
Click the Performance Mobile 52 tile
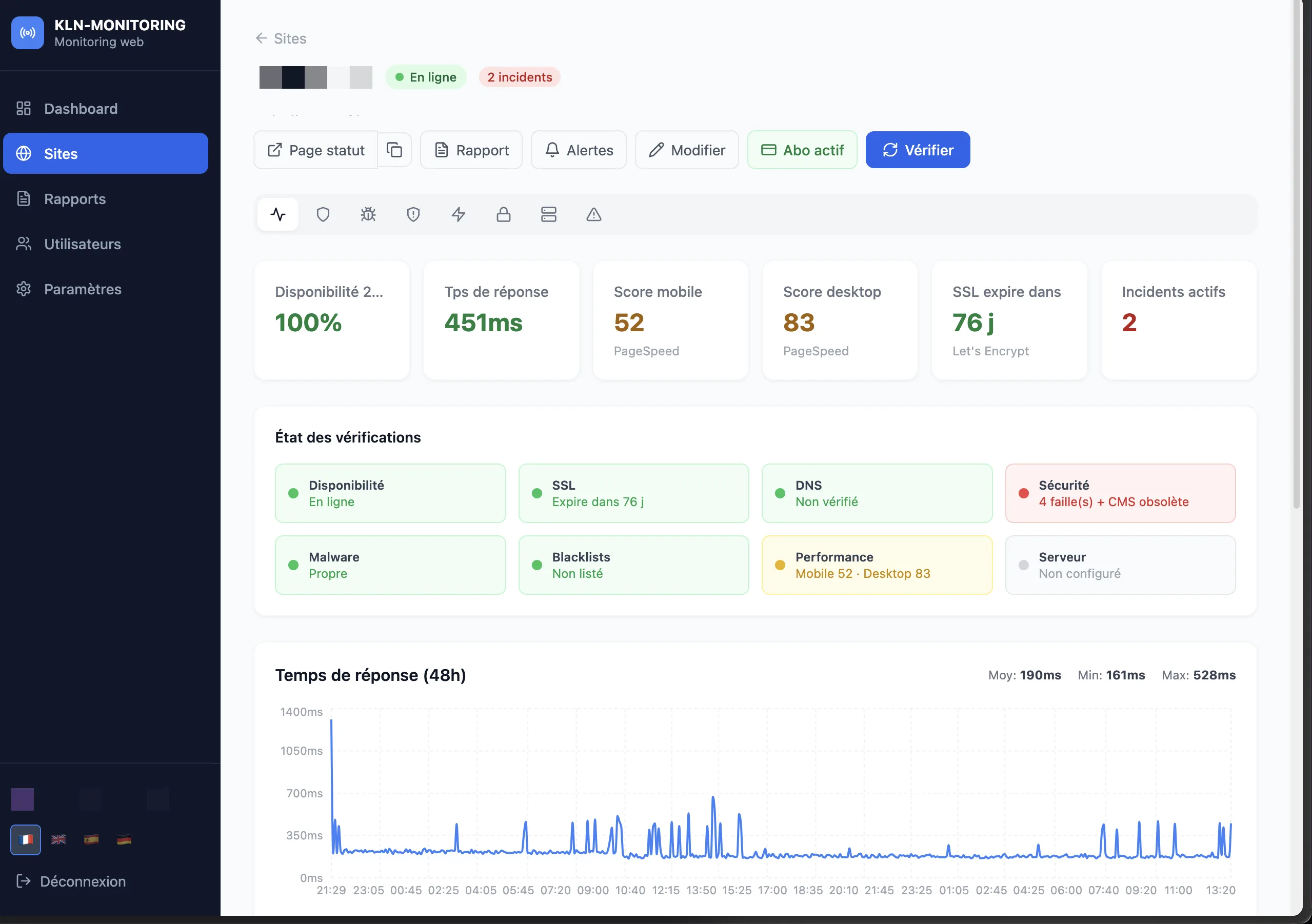click(877, 565)
